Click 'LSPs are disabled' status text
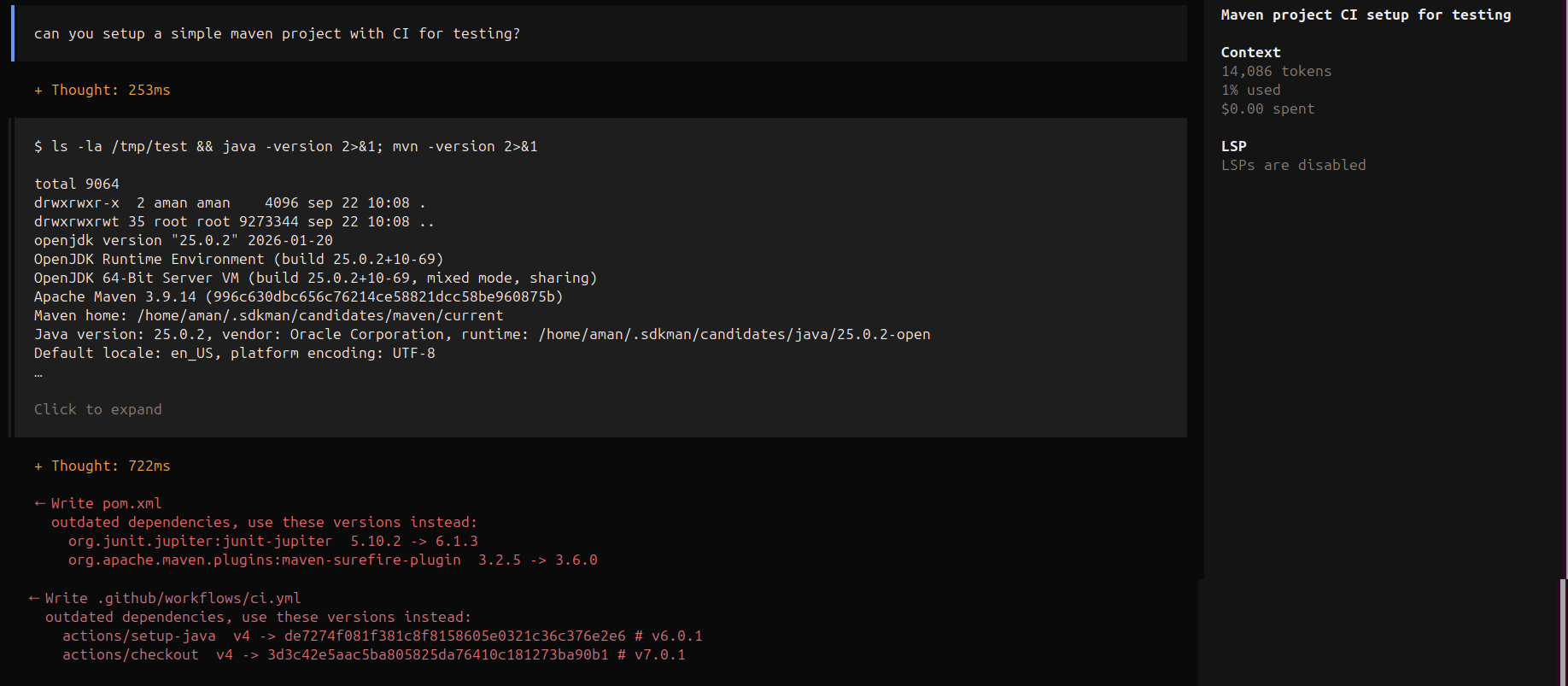Viewport: 1568px width, 686px height. tap(1293, 165)
